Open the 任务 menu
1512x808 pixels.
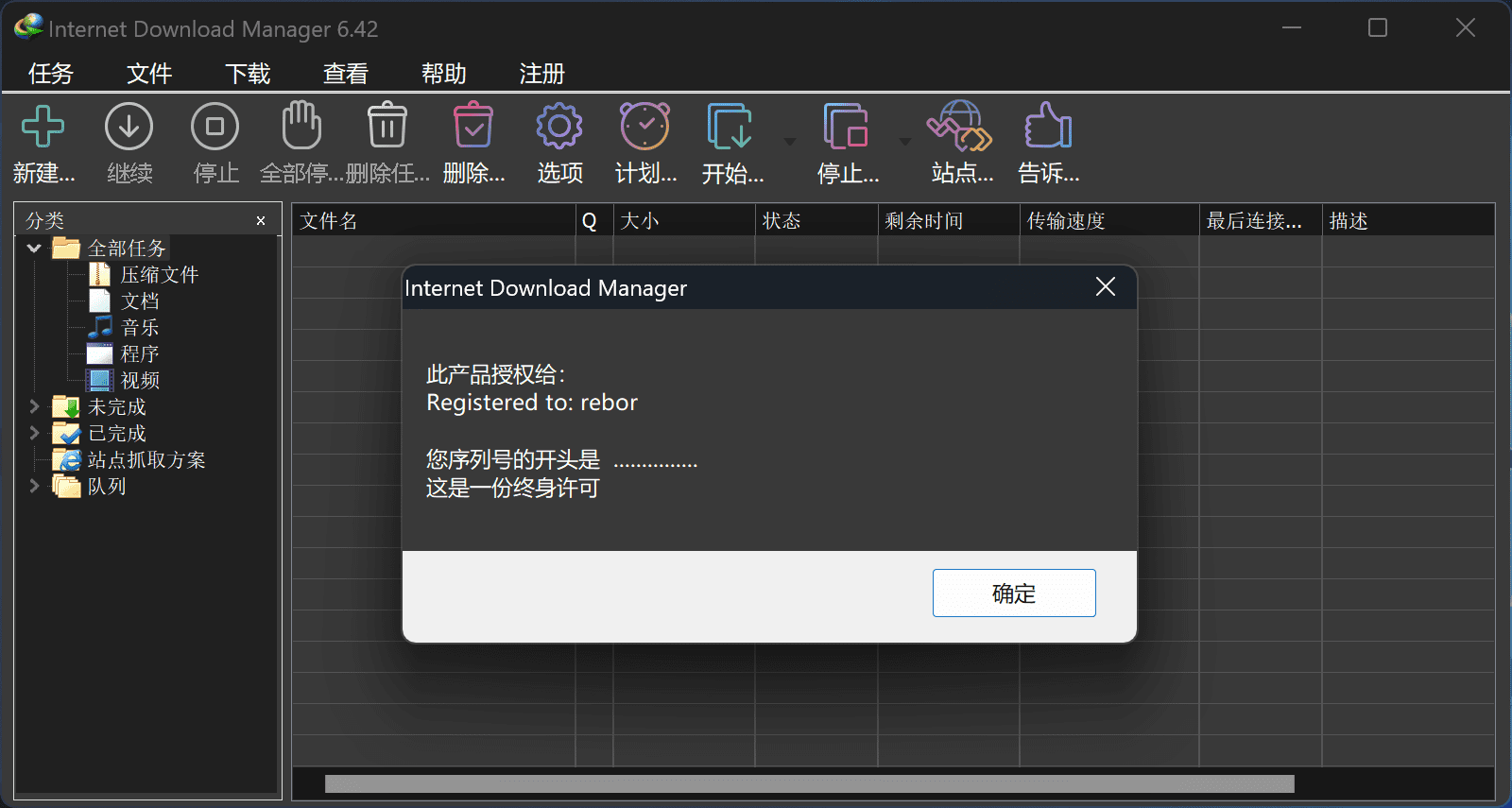pyautogui.click(x=51, y=74)
